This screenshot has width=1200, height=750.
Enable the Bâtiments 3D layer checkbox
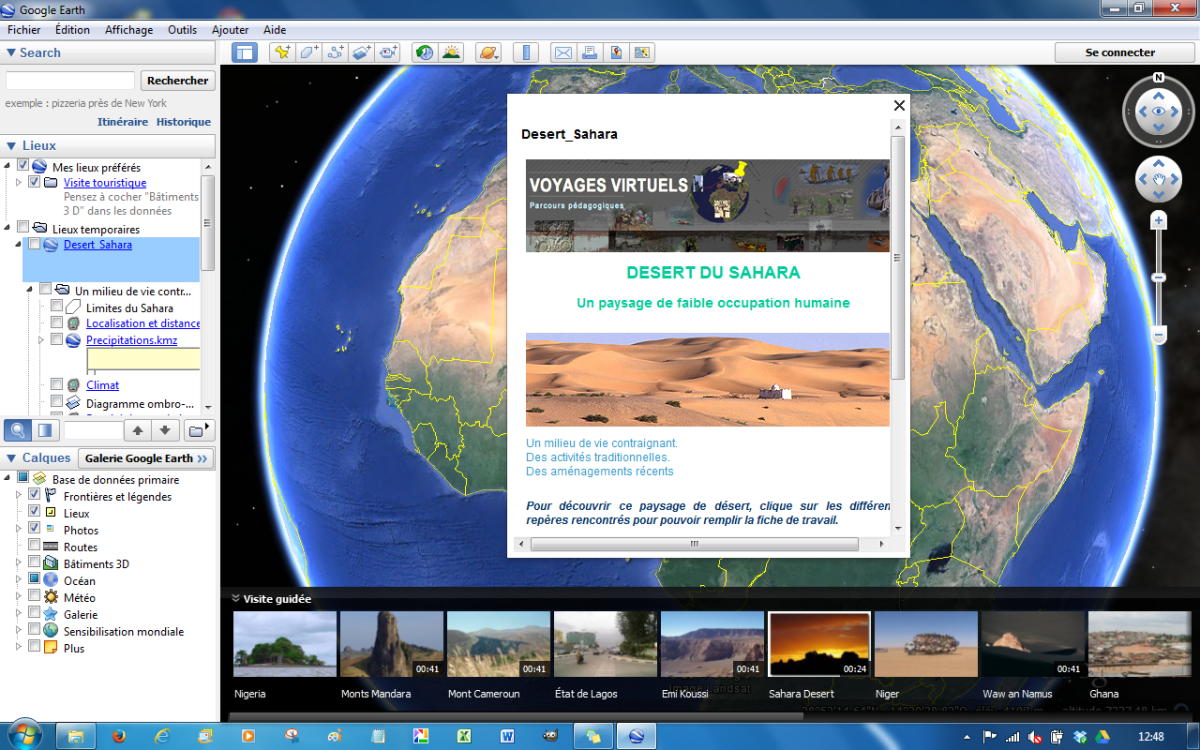[x=34, y=563]
